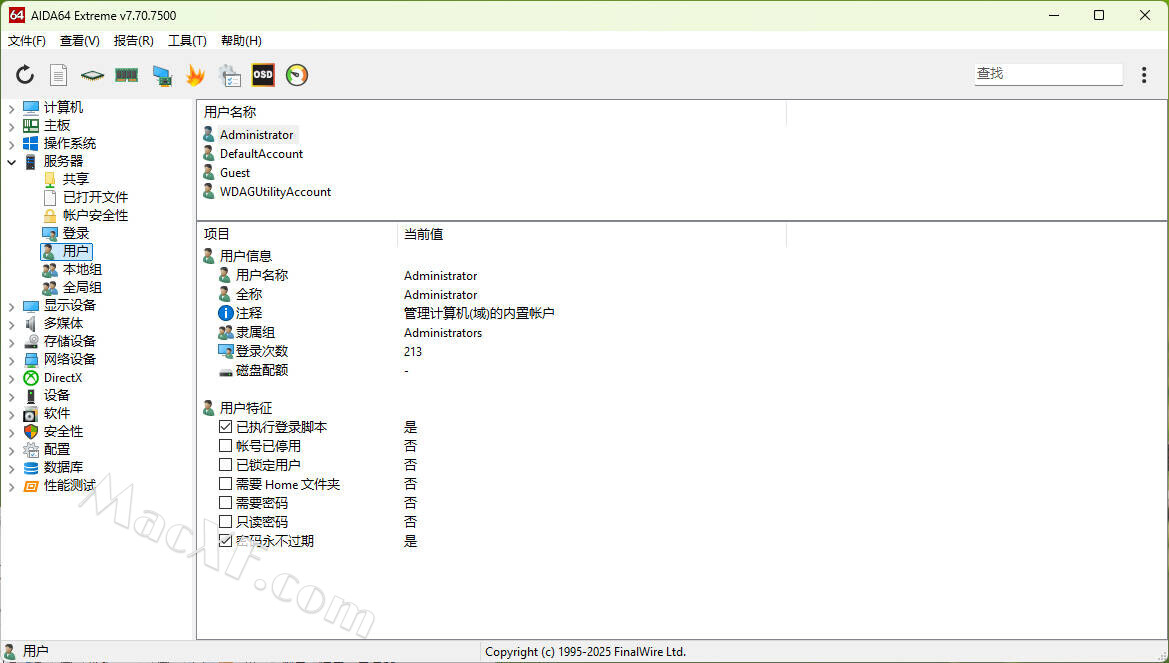The height and width of the screenshot is (663, 1169).
Task: Open the audit checklist toolbar icon
Action: point(230,75)
